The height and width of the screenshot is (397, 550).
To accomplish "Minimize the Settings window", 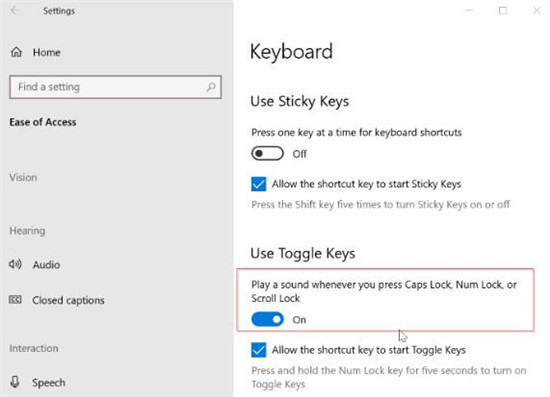I will click(469, 11).
